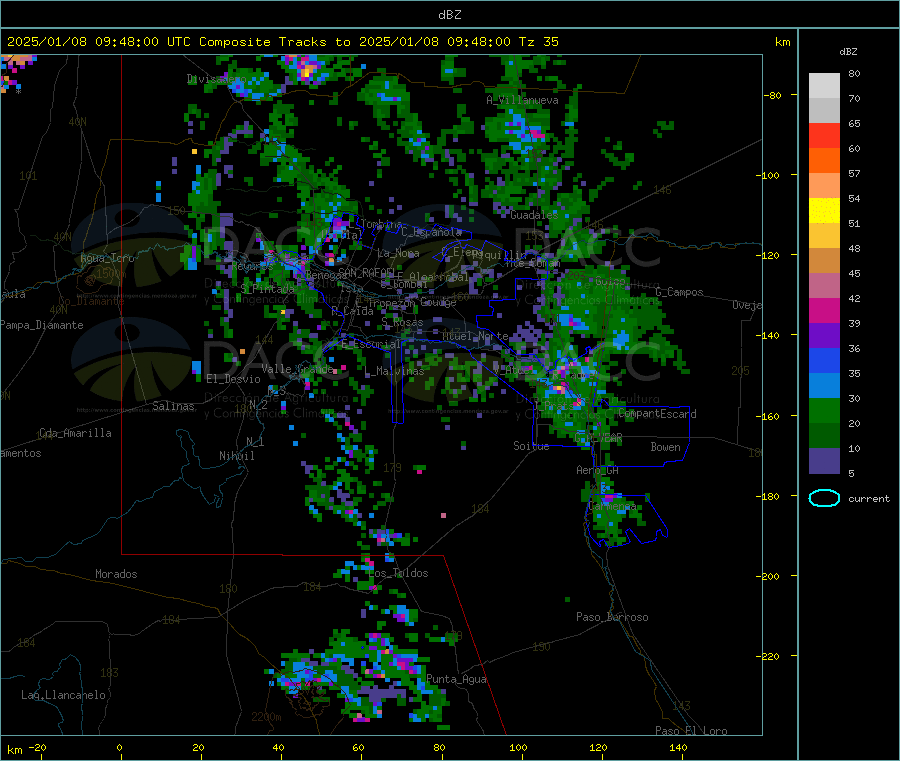Select the yellow 51-54 dBZ legend swatch
This screenshot has width=900, height=761.
click(824, 211)
